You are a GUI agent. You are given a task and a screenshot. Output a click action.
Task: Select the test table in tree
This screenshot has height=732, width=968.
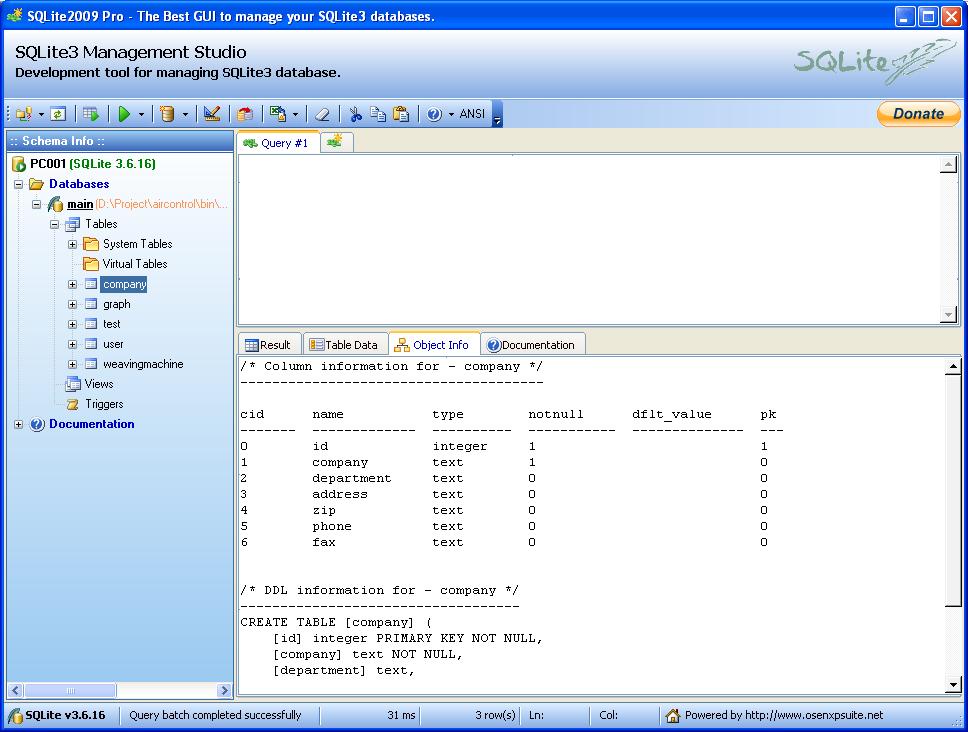click(112, 324)
